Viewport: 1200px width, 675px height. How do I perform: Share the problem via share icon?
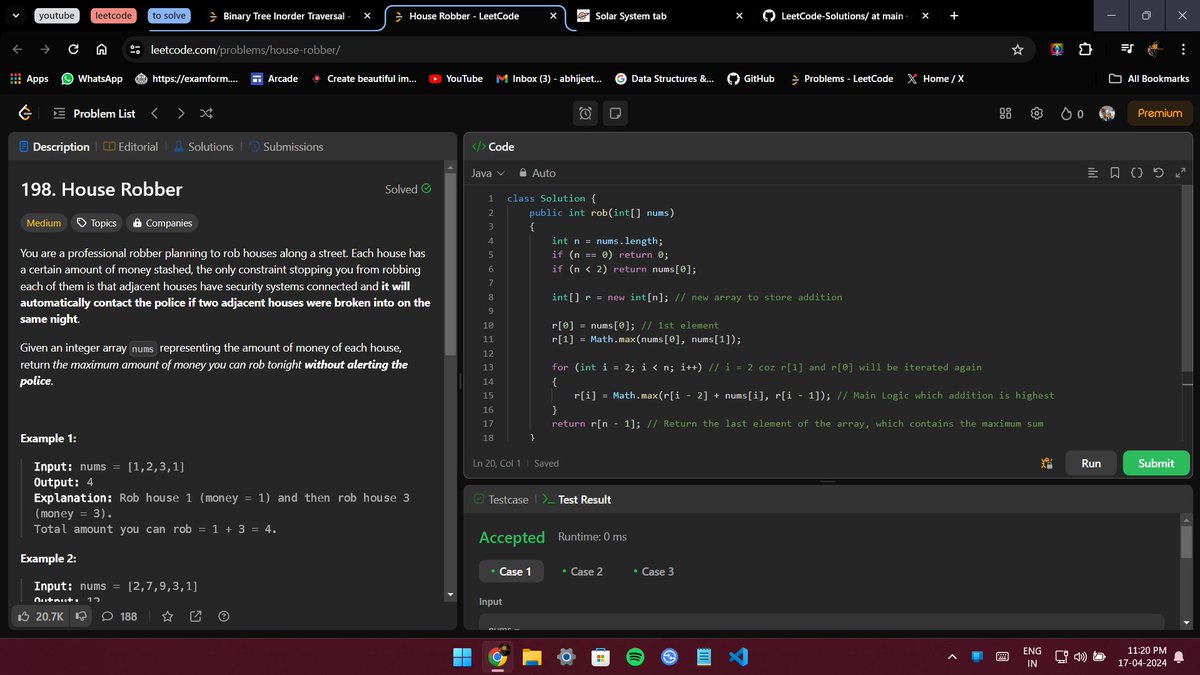[x=196, y=617]
